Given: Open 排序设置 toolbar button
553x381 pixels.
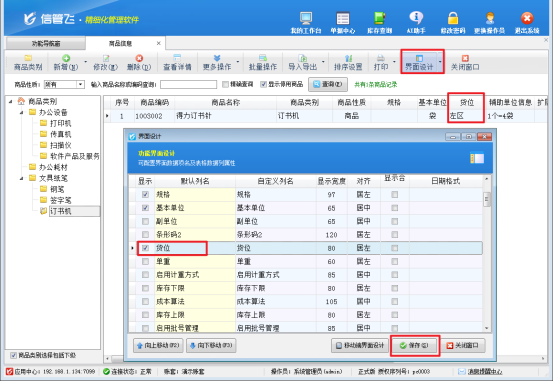Looking at the screenshot, I should pyautogui.click(x=348, y=62).
